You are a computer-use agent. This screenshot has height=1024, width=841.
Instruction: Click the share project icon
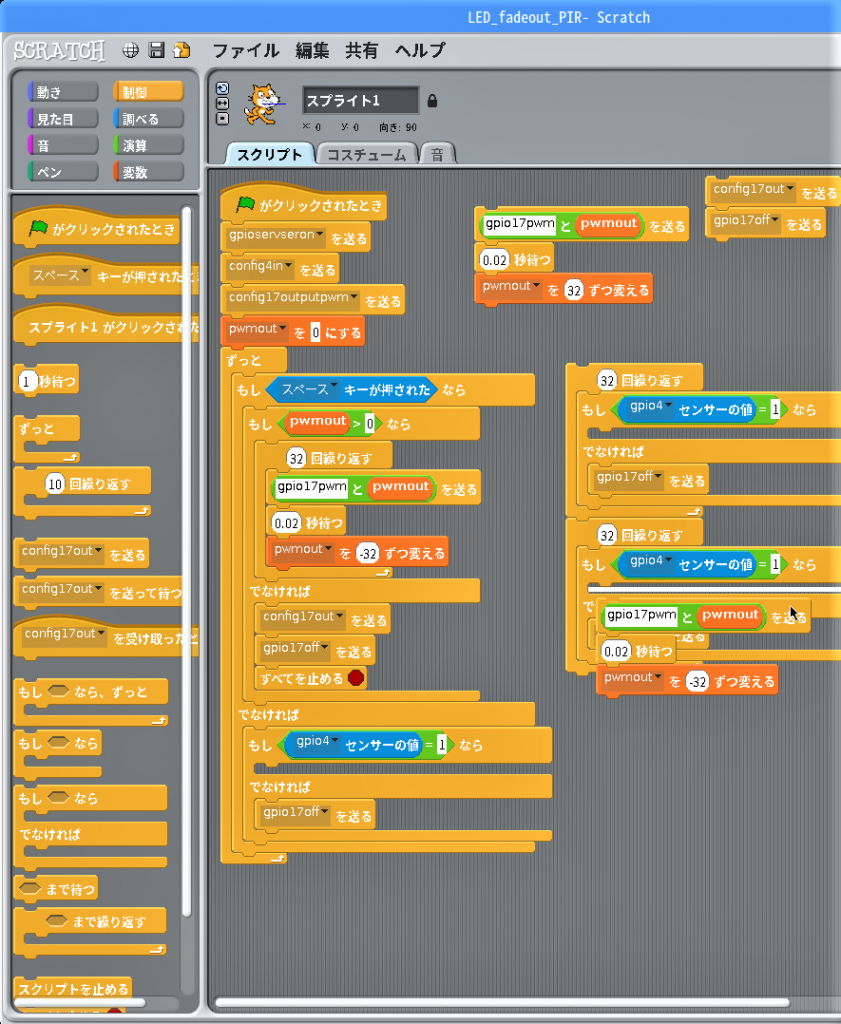tap(181, 50)
